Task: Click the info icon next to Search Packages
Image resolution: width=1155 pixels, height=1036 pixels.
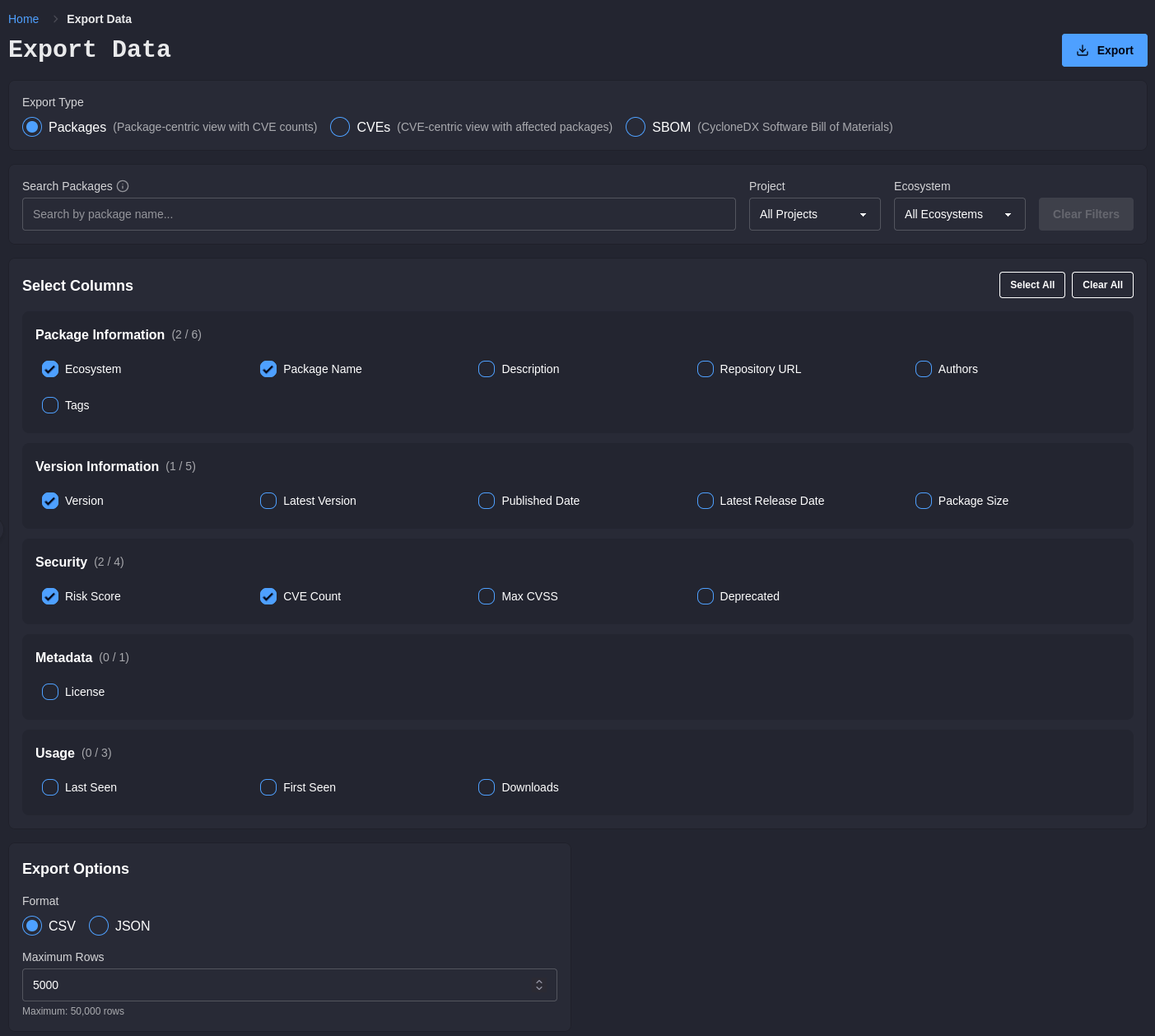Action: [x=123, y=186]
